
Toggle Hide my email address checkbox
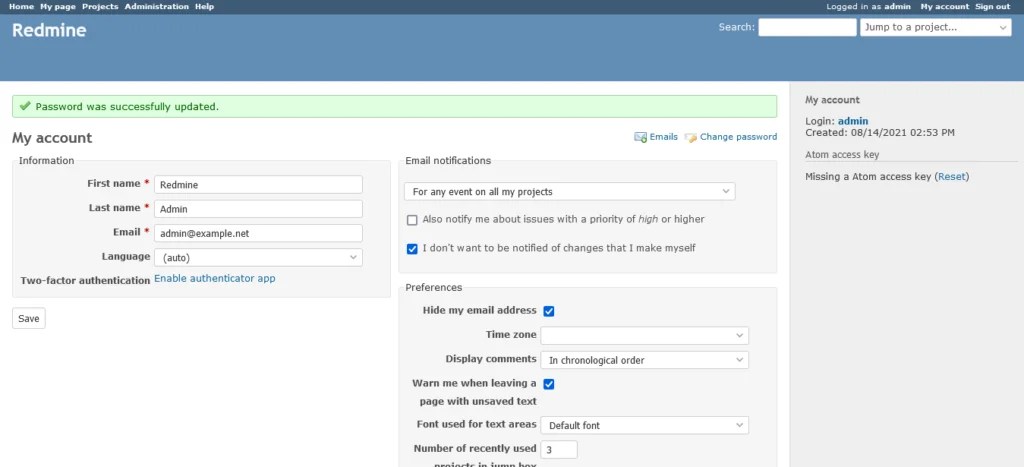(549, 311)
